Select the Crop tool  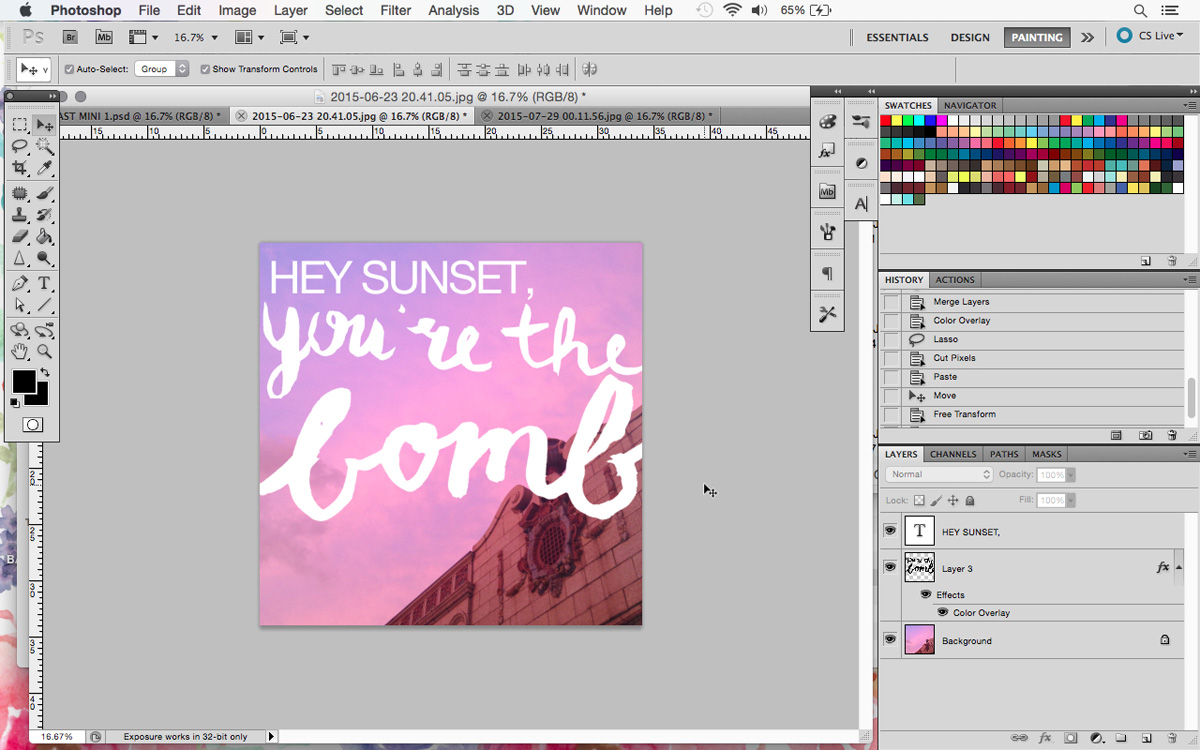[x=19, y=168]
